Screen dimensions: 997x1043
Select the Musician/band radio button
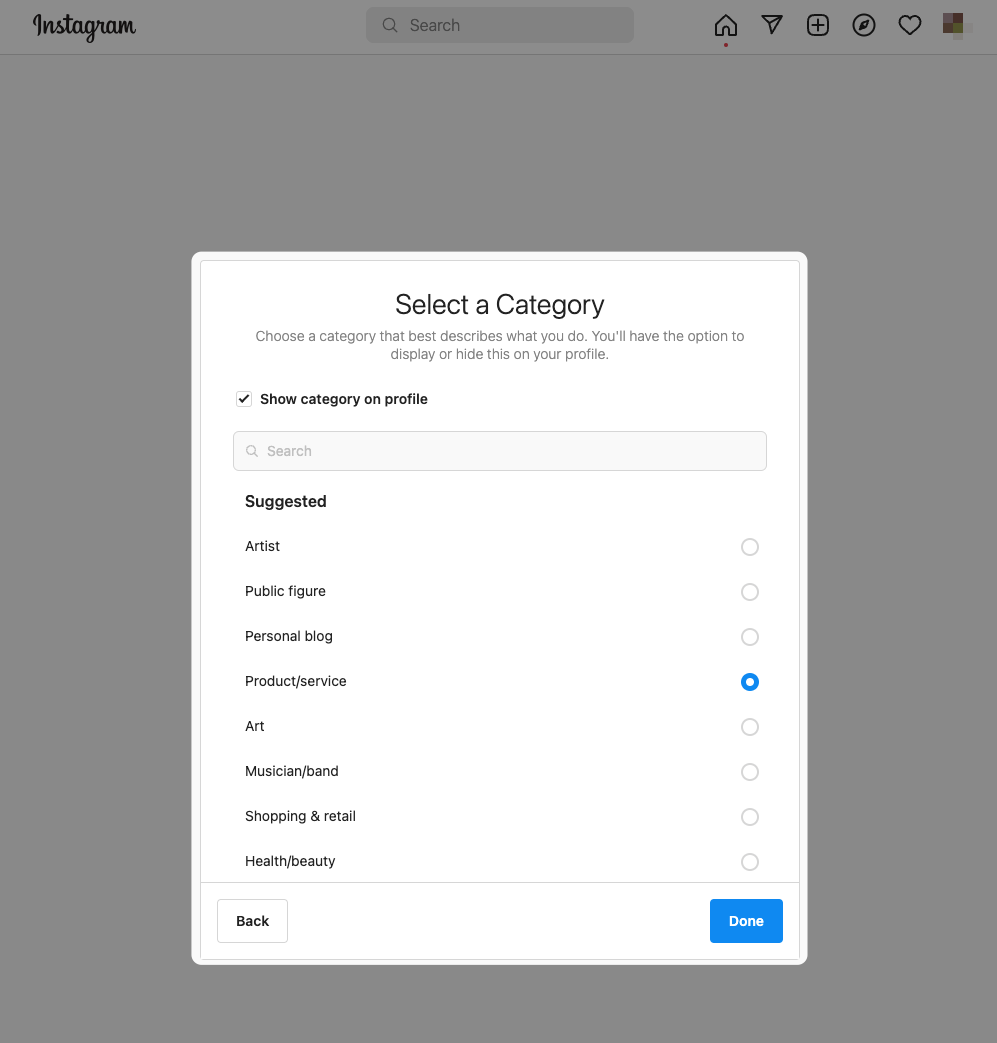[750, 772]
